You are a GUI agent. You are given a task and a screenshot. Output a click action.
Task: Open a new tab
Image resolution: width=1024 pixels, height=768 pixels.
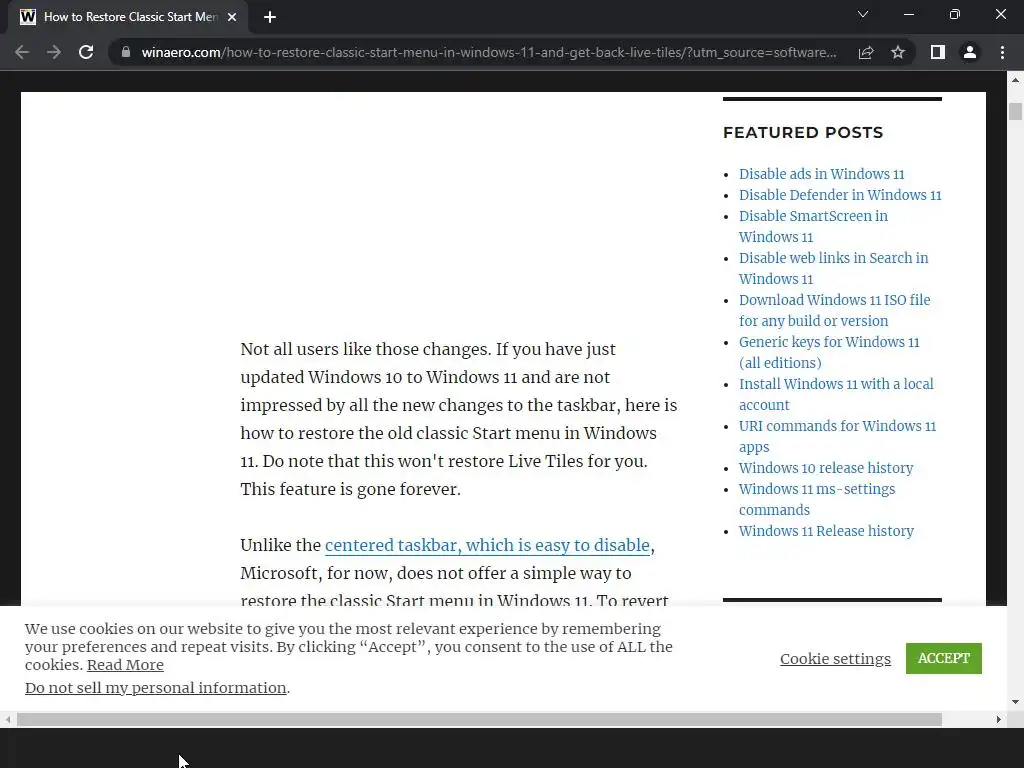pyautogui.click(x=270, y=17)
